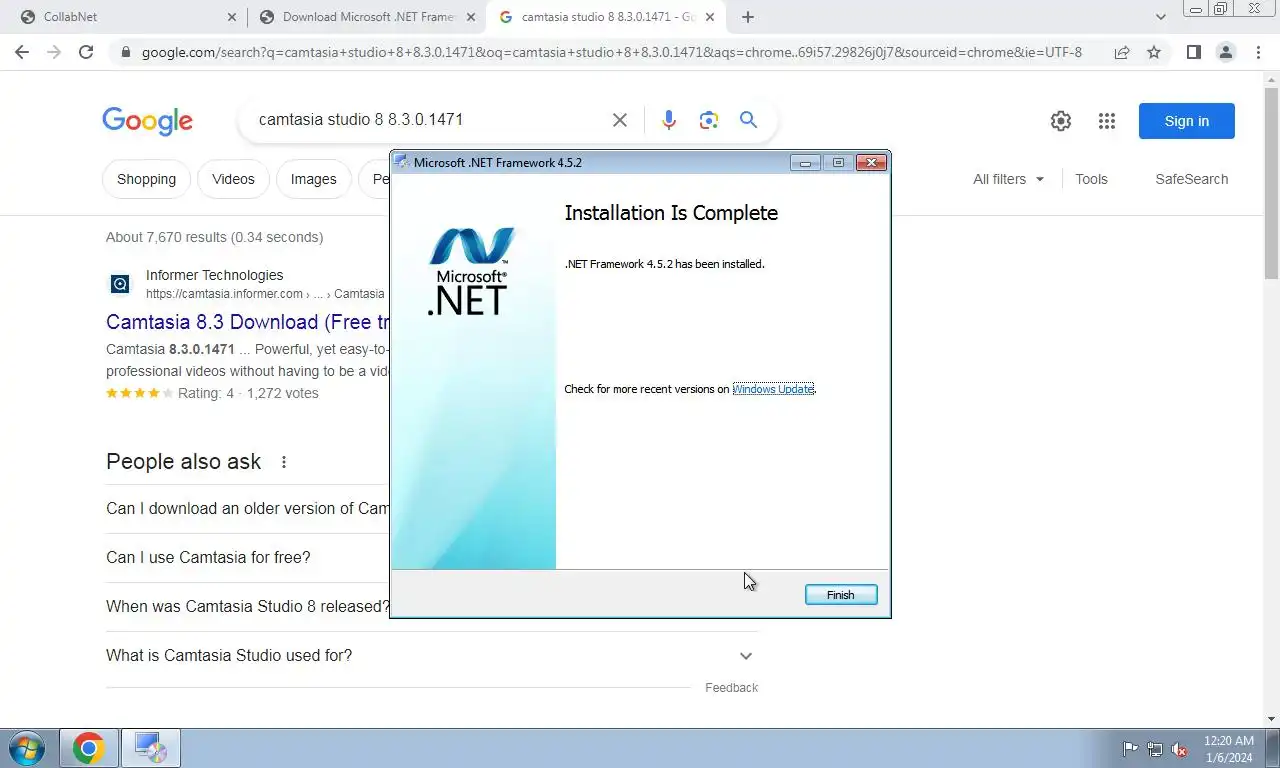Image resolution: width=1280 pixels, height=768 pixels.
Task: Click the 'About 7,670 results' text
Action: (214, 237)
